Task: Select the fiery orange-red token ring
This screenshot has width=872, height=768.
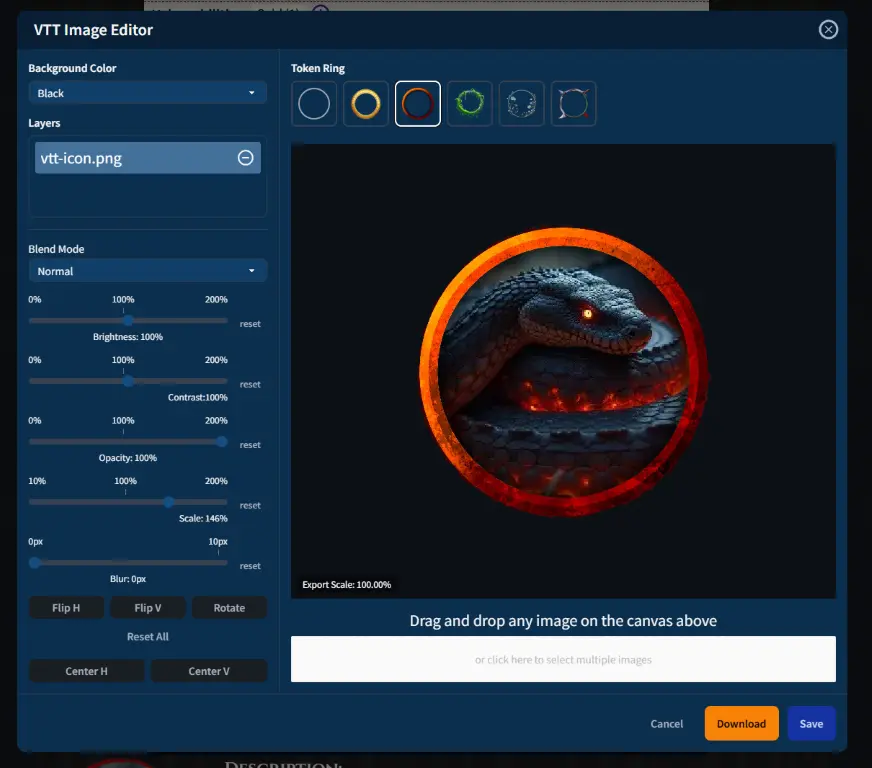Action: coord(418,104)
